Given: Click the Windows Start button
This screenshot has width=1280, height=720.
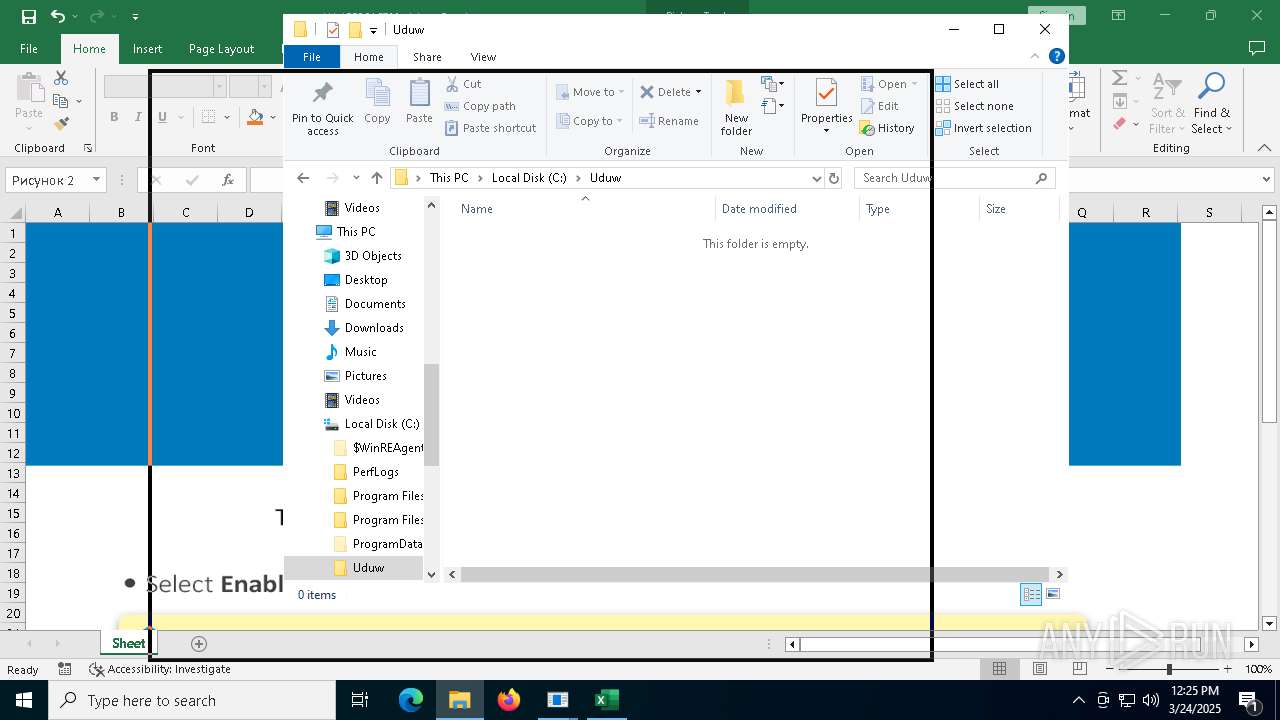Looking at the screenshot, I should tap(23, 700).
